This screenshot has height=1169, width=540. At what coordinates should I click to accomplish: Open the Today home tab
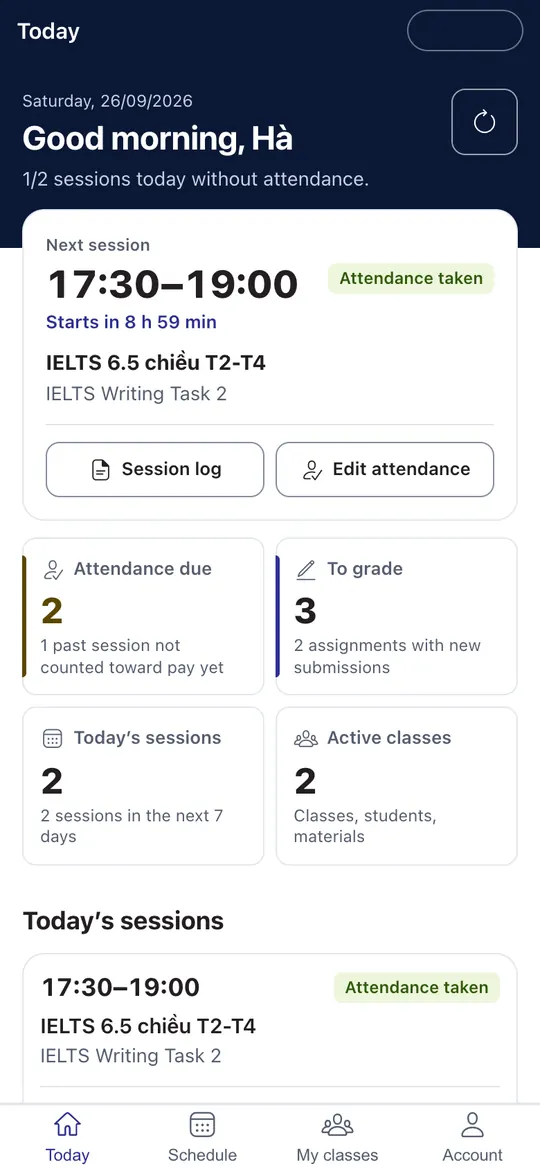click(x=68, y=1137)
